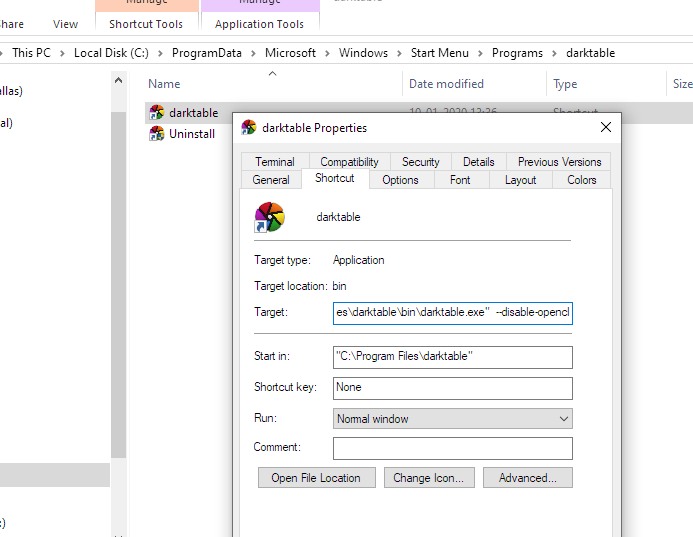The height and width of the screenshot is (537, 693).
Task: Click the navigation pane scroll up arrow
Action: (x=118, y=80)
